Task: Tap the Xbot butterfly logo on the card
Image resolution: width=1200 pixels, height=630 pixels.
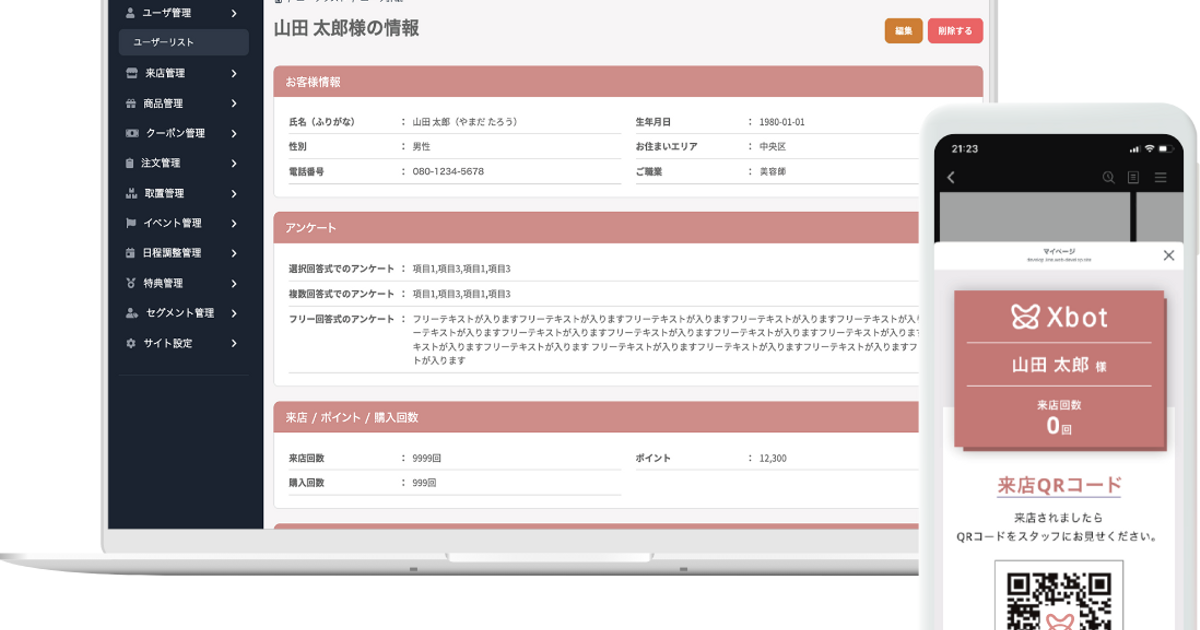Action: pos(1025,317)
